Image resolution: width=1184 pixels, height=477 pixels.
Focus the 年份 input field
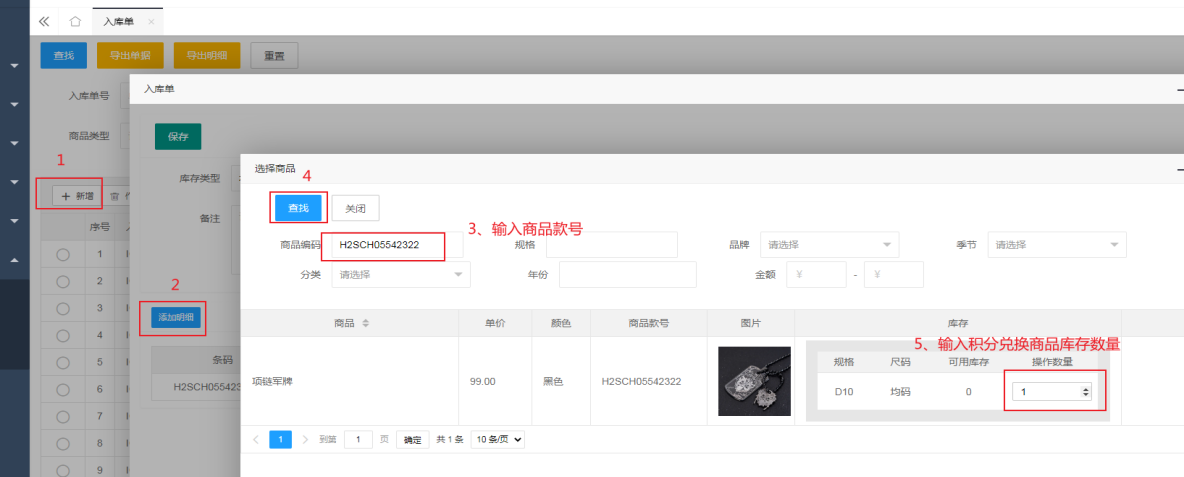(x=627, y=275)
